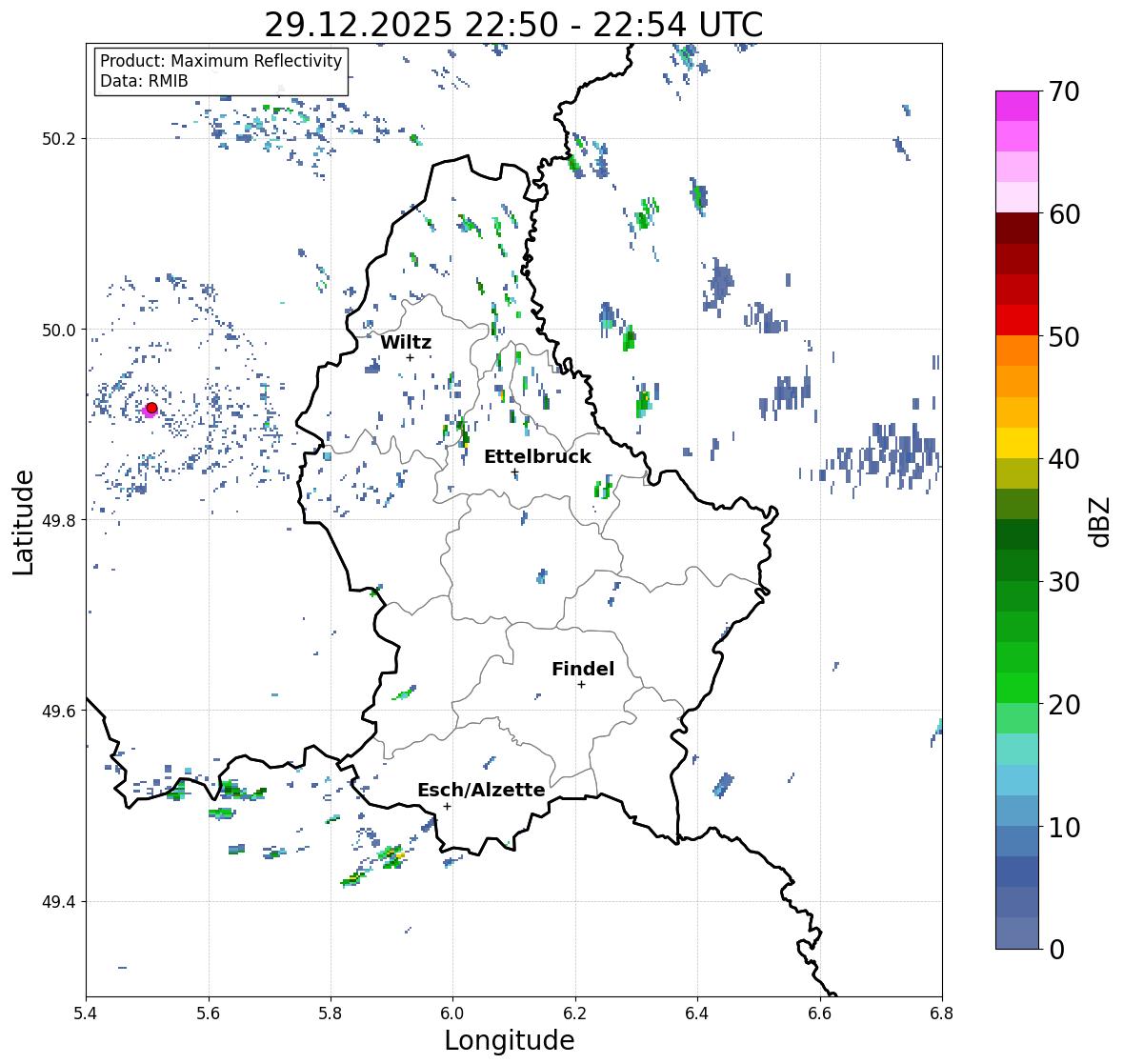Viewport: 1123px width, 1064px height.
Task: Click the longitude tick label 6.6
Action: click(x=820, y=1014)
